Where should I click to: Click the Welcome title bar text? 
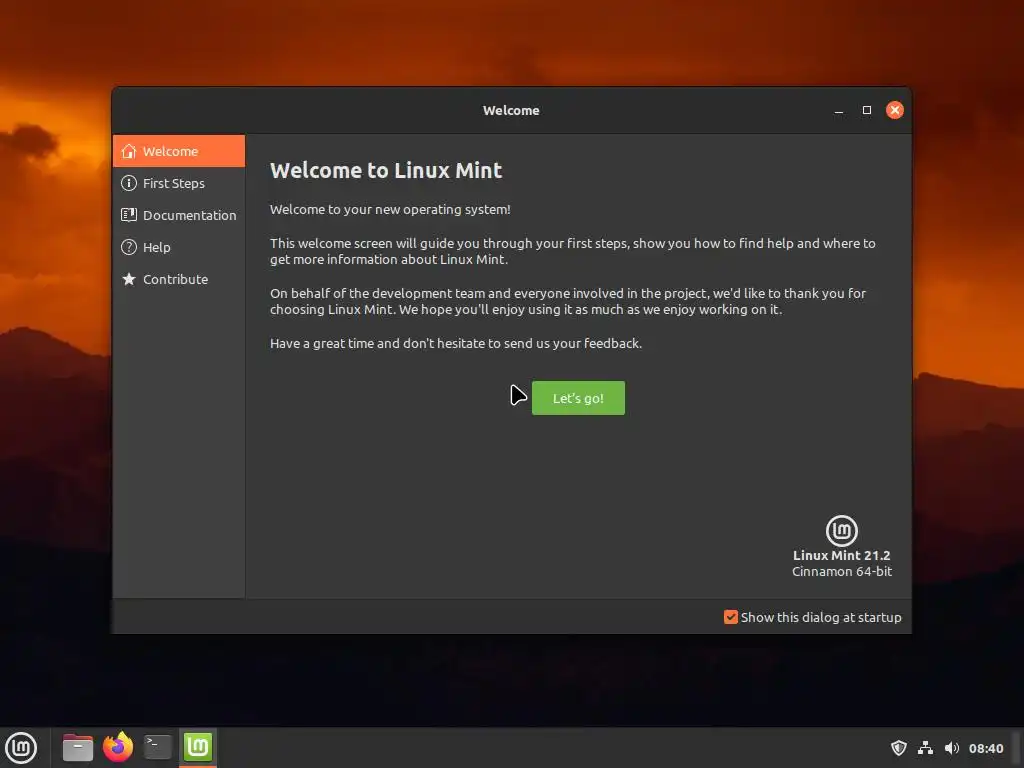point(511,110)
